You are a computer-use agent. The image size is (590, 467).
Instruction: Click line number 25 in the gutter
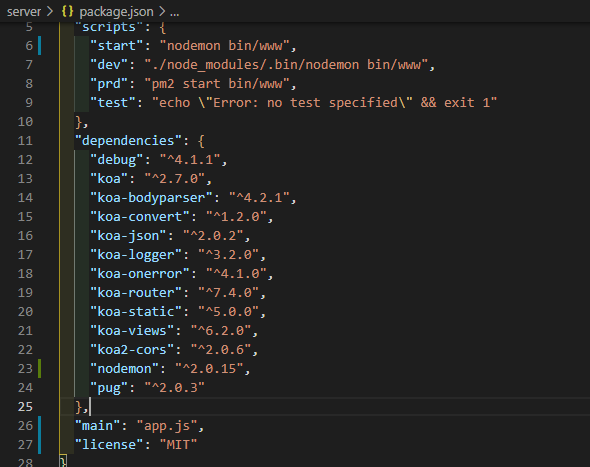(x=25, y=407)
